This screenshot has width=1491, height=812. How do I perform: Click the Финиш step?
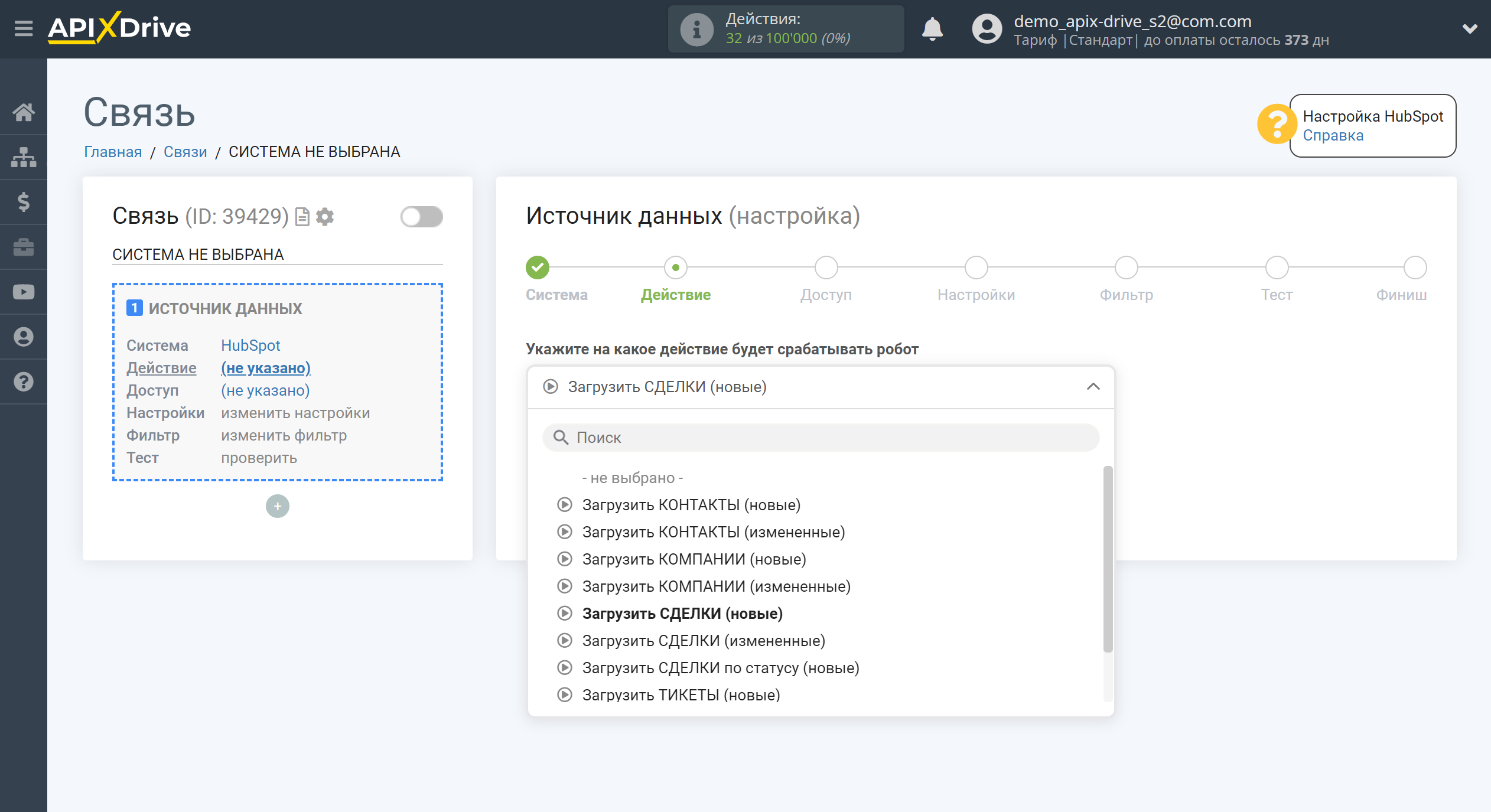tap(1415, 268)
